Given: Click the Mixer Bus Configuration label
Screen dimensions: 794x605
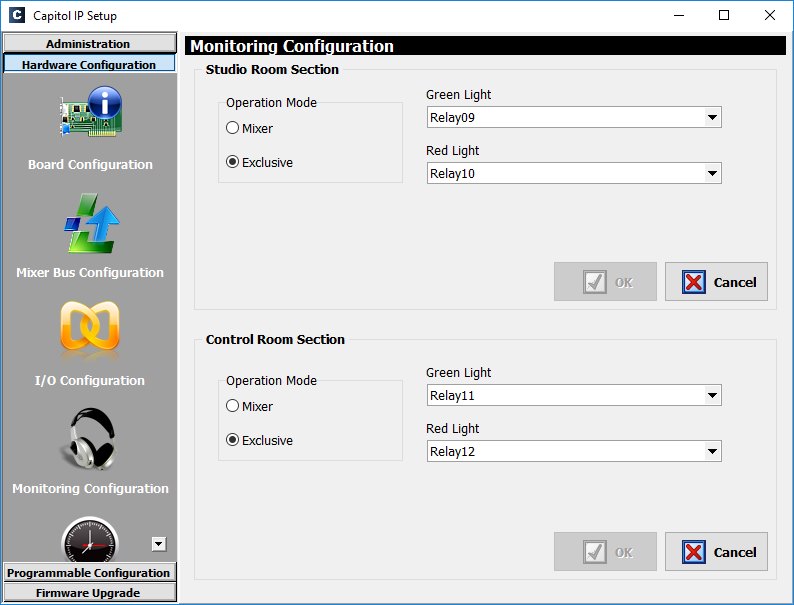Looking at the screenshot, I should pos(90,272).
